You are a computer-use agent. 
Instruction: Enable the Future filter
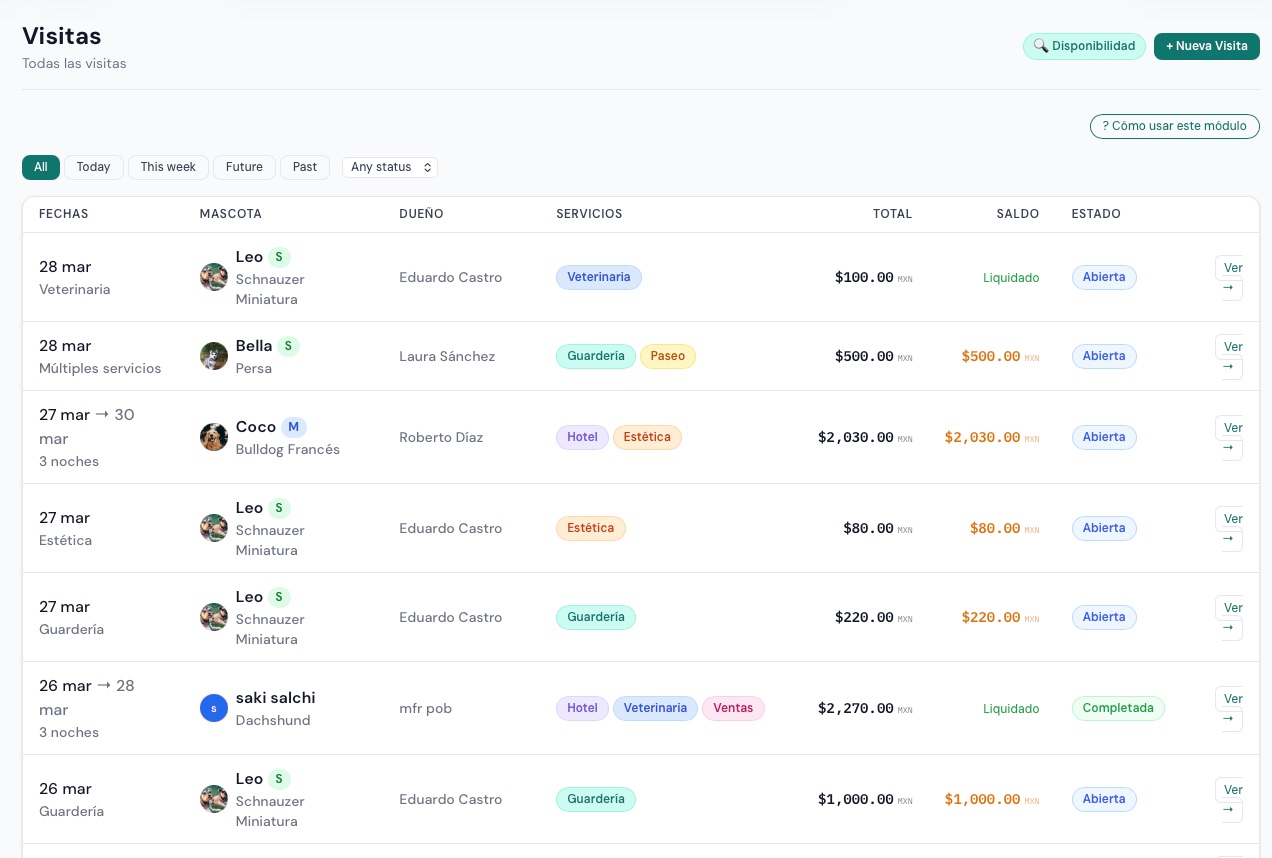[x=244, y=167]
